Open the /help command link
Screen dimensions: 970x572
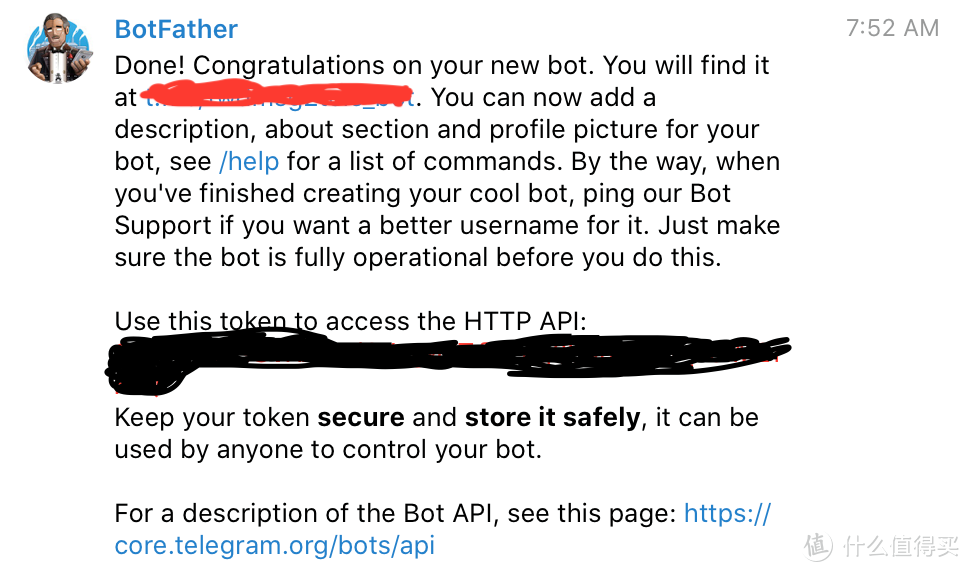click(249, 161)
